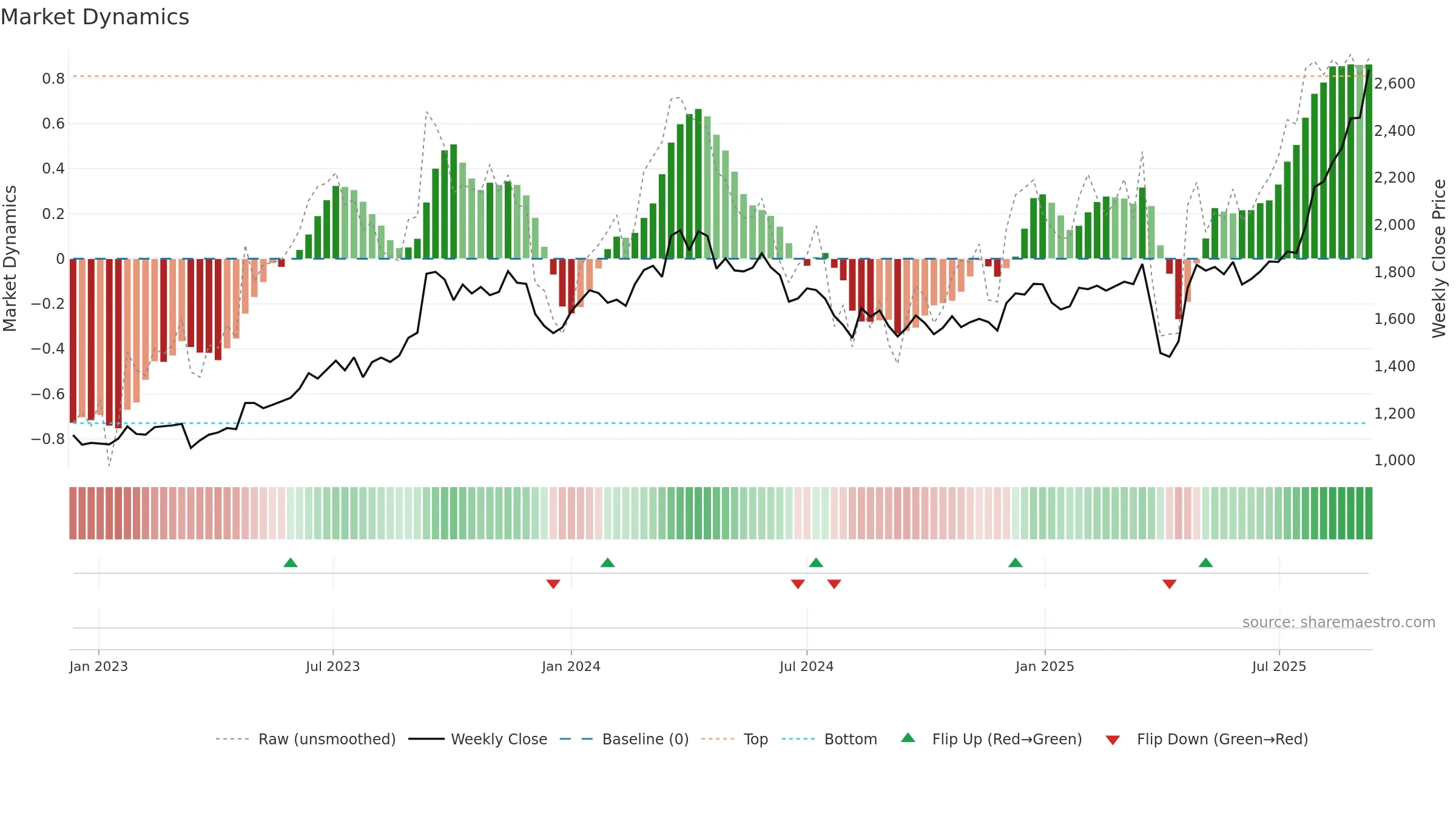Screen dimensions: 1456x819
Task: Click the Jul 2023 x-axis label
Action: point(333,667)
